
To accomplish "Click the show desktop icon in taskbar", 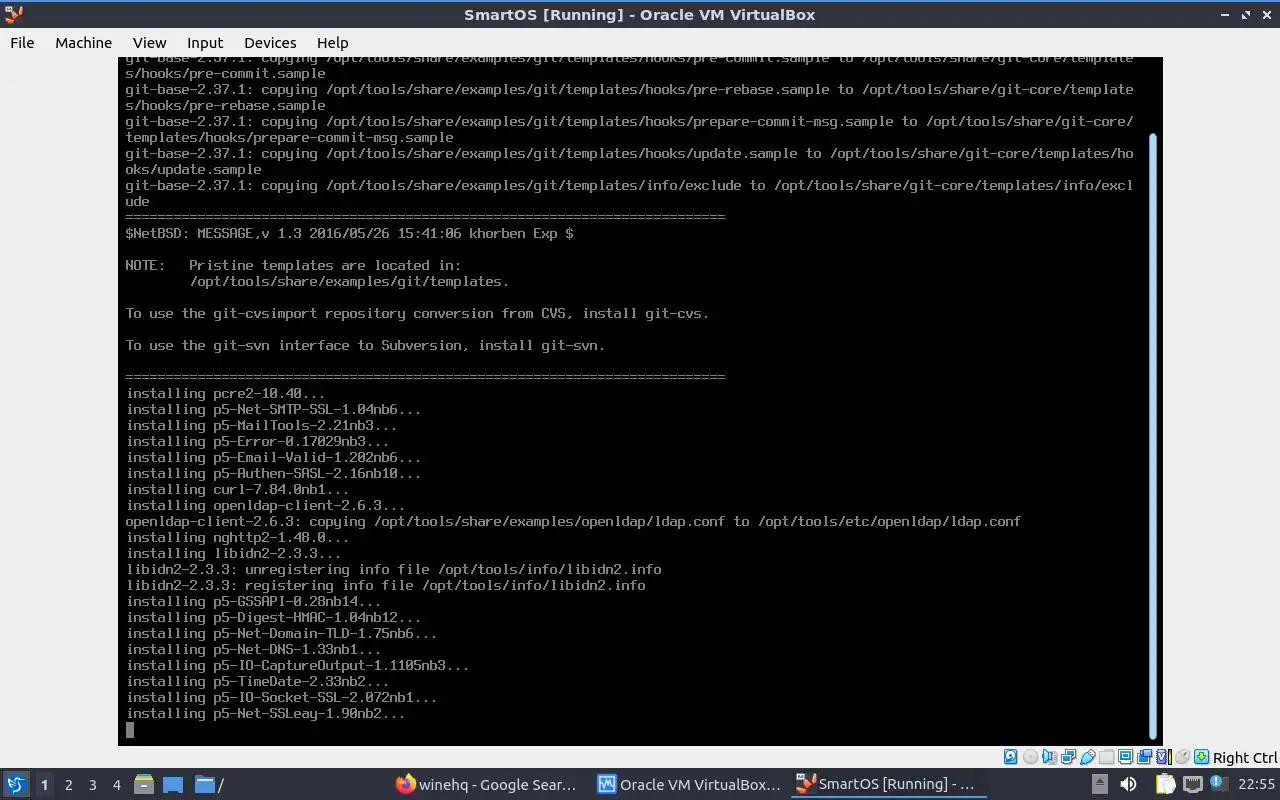I will pos(173,784).
